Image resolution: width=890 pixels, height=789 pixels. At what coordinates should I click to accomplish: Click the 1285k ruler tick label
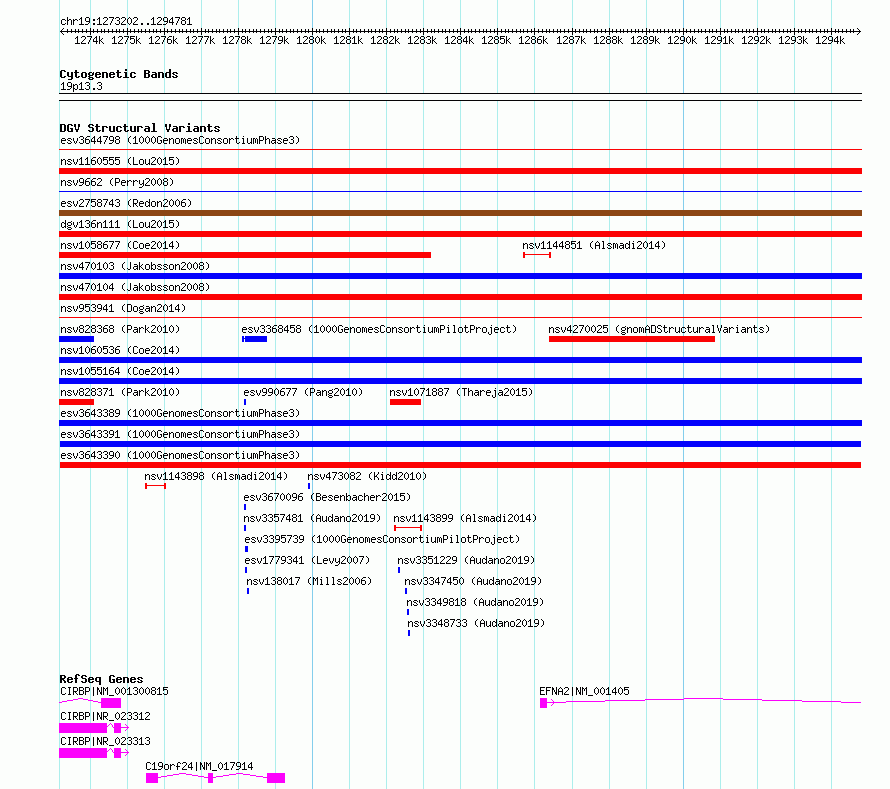pos(496,41)
